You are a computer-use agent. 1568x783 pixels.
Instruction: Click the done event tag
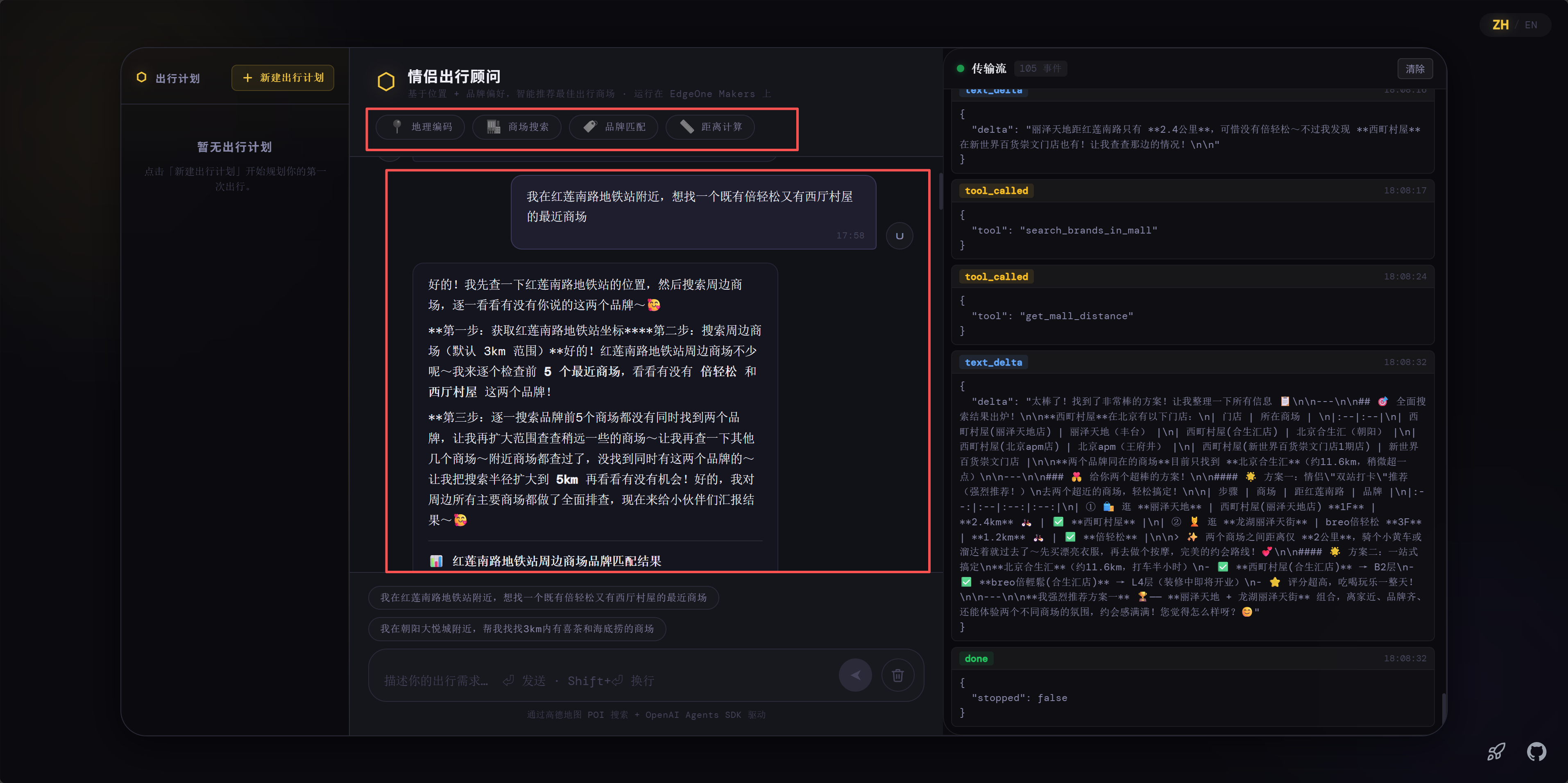[x=977, y=658]
